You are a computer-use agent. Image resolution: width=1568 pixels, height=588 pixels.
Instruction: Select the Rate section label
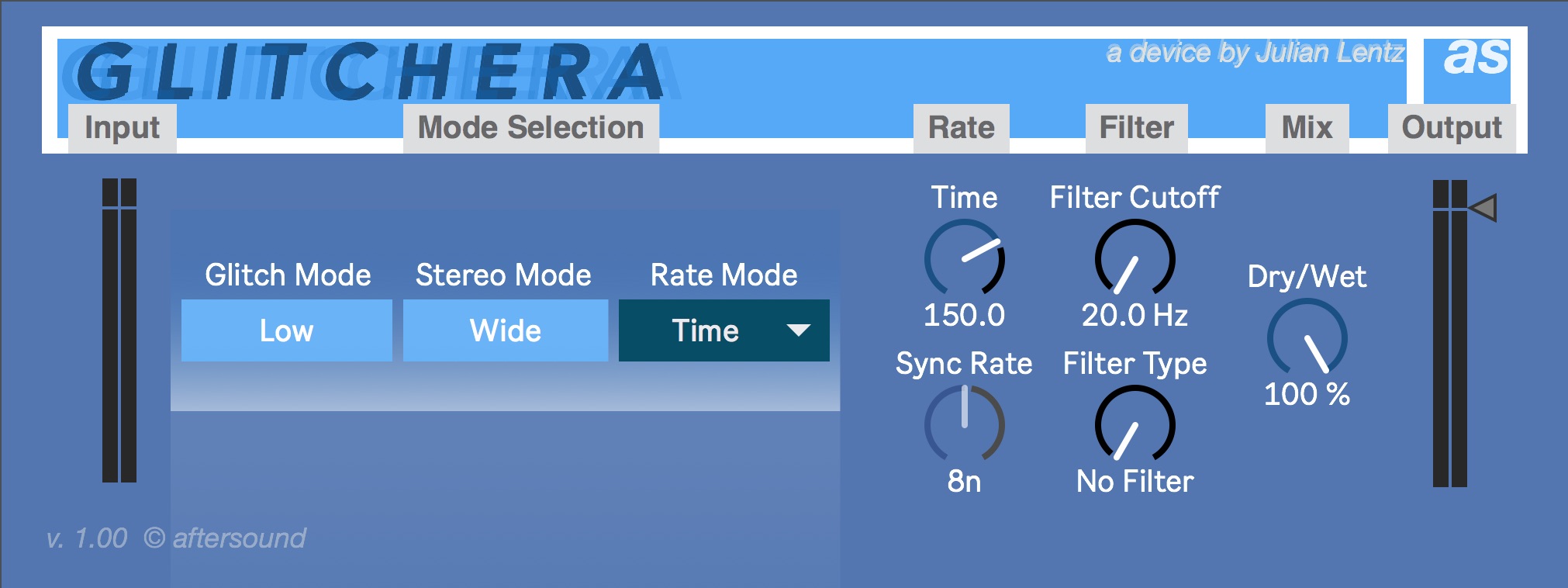[x=961, y=127]
